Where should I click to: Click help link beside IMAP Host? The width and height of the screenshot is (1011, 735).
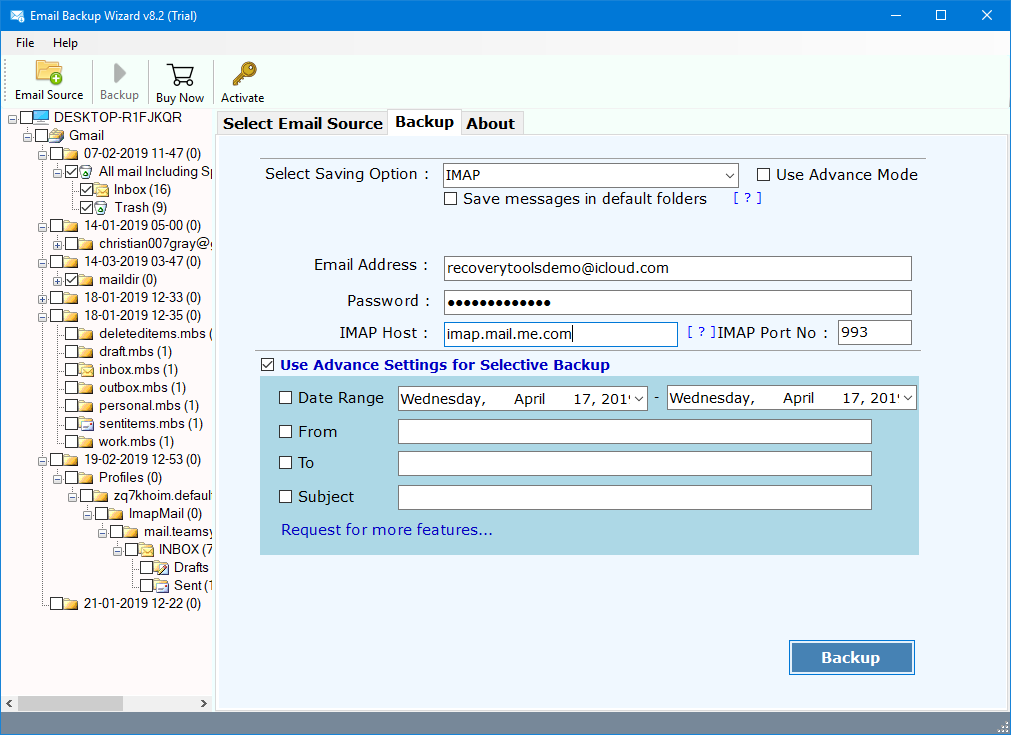click(x=701, y=332)
